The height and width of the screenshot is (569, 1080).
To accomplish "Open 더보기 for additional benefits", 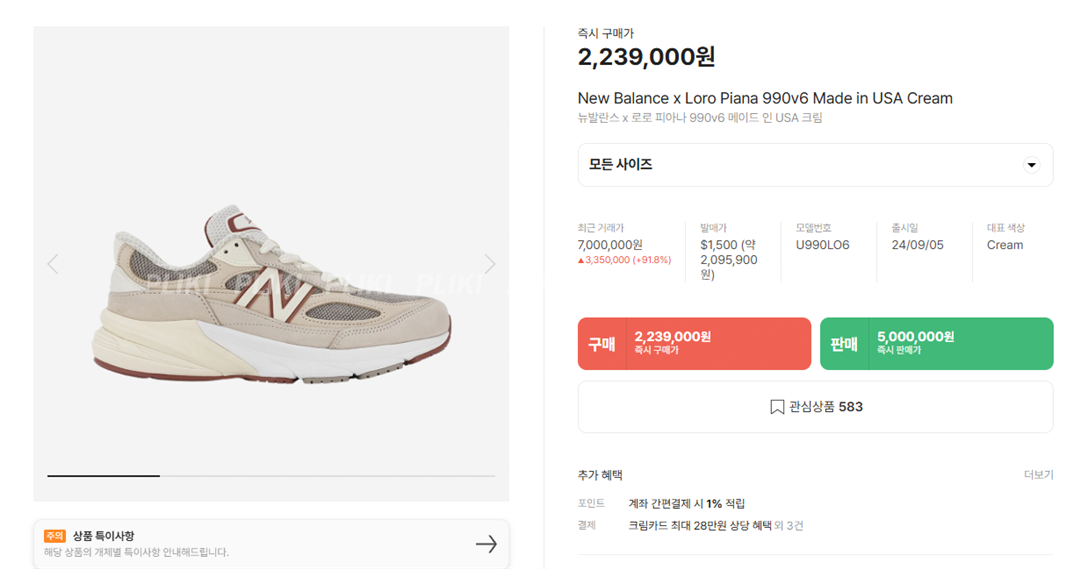I will tap(1038, 475).
